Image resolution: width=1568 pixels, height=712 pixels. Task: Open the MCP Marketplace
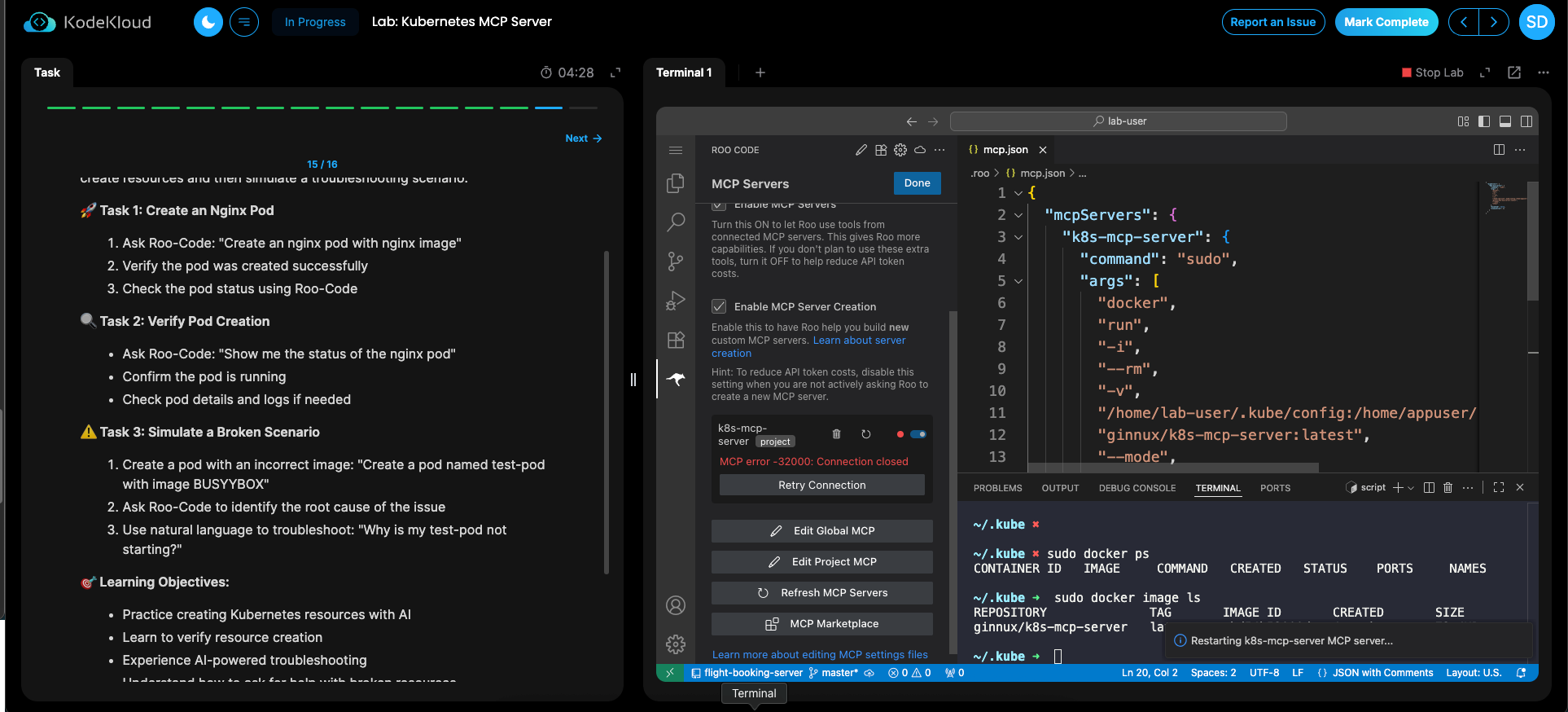tap(822, 624)
